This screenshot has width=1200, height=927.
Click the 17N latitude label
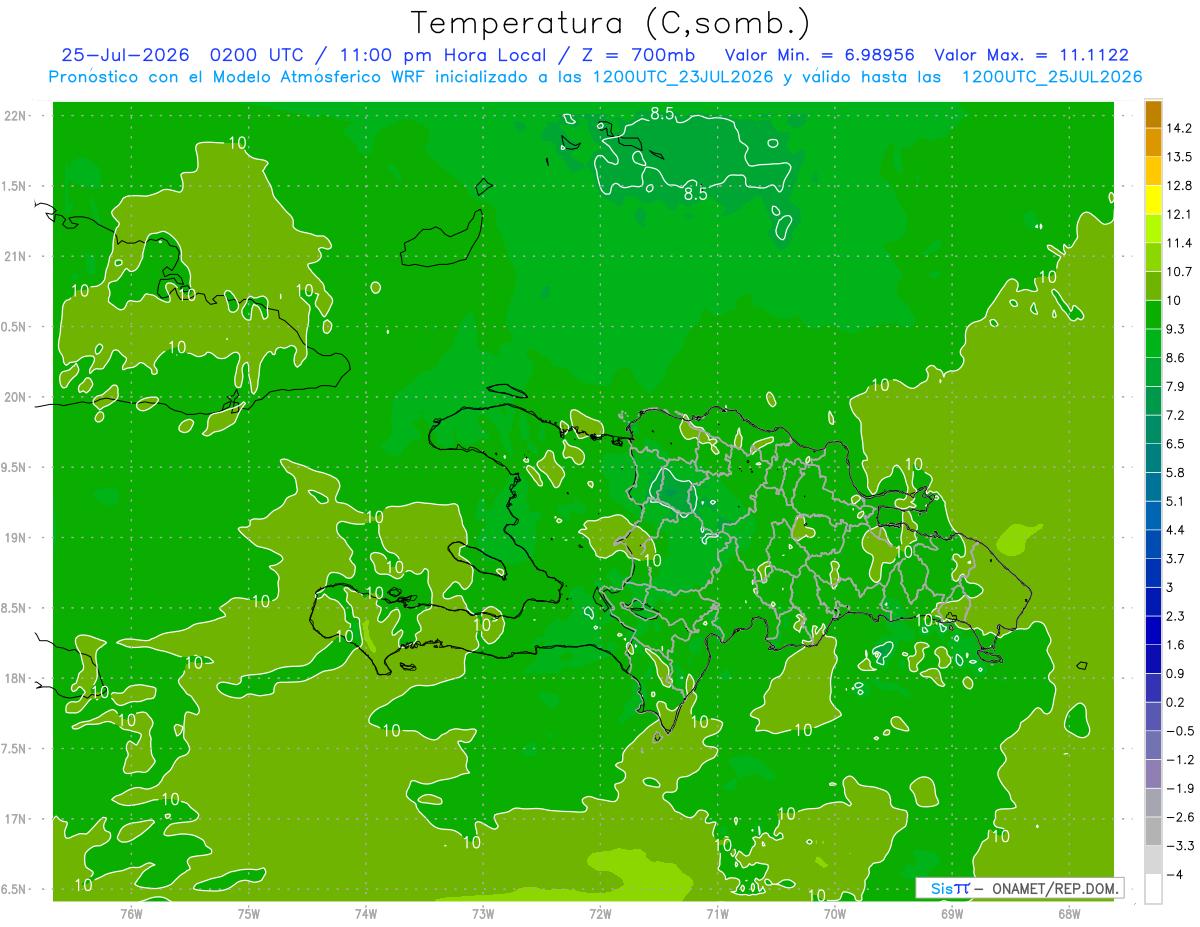pos(16,819)
